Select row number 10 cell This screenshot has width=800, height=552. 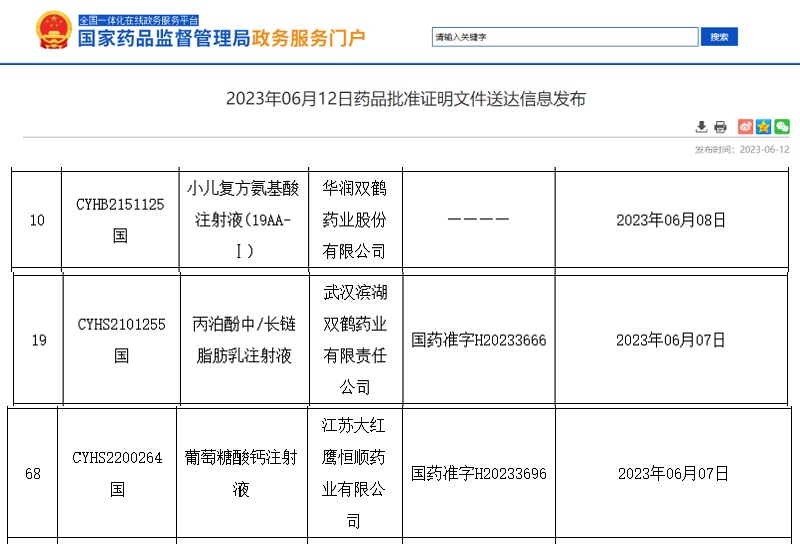37,220
